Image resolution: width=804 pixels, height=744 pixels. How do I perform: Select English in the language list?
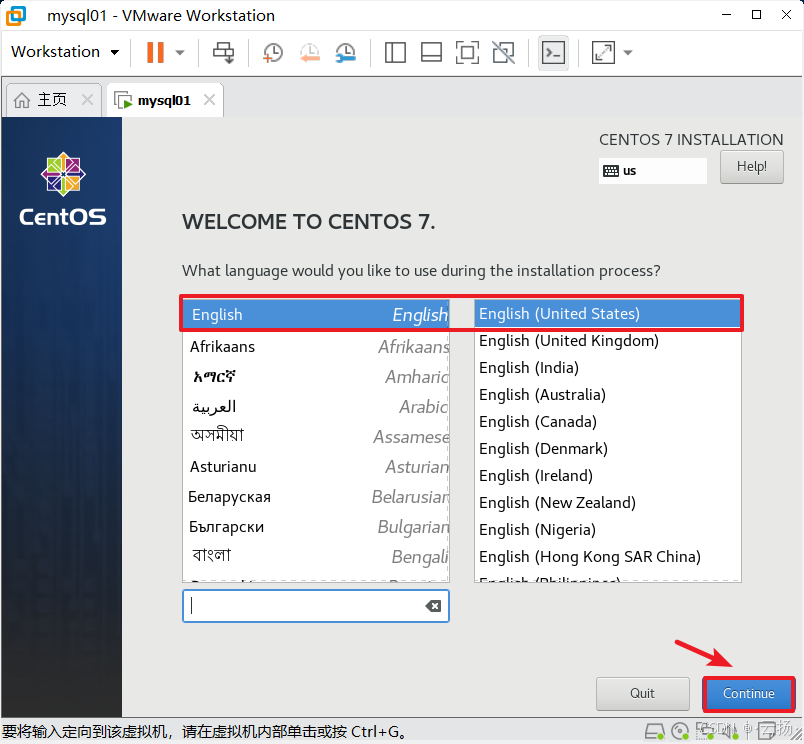[x=316, y=314]
